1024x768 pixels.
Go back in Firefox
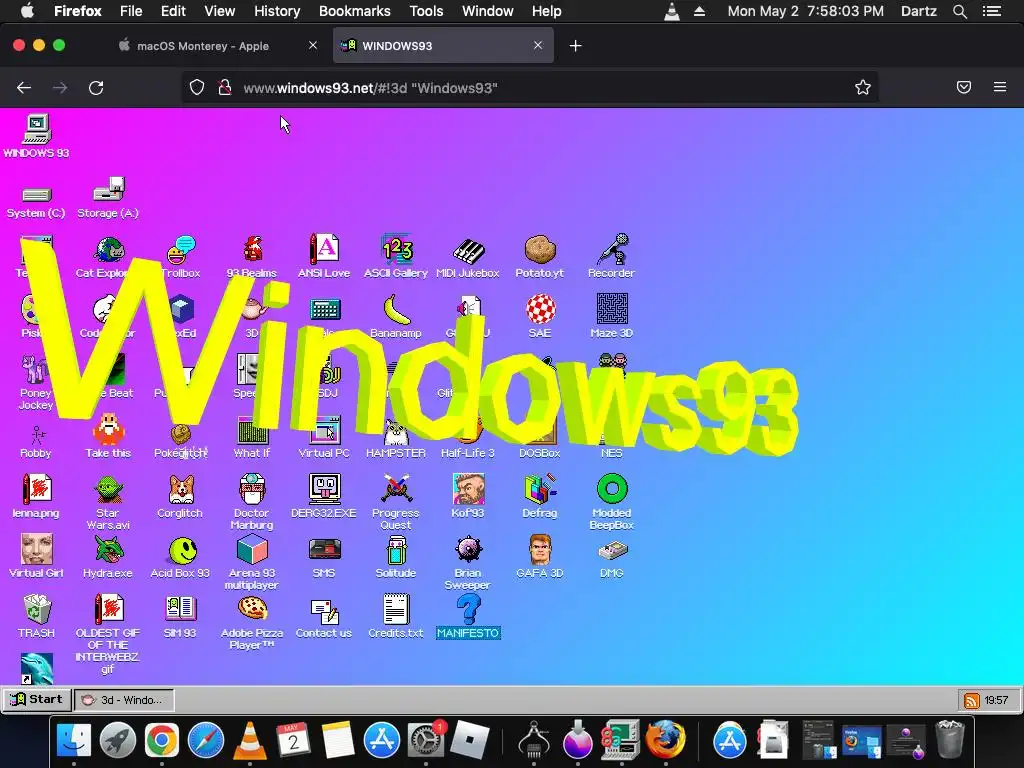[24, 88]
